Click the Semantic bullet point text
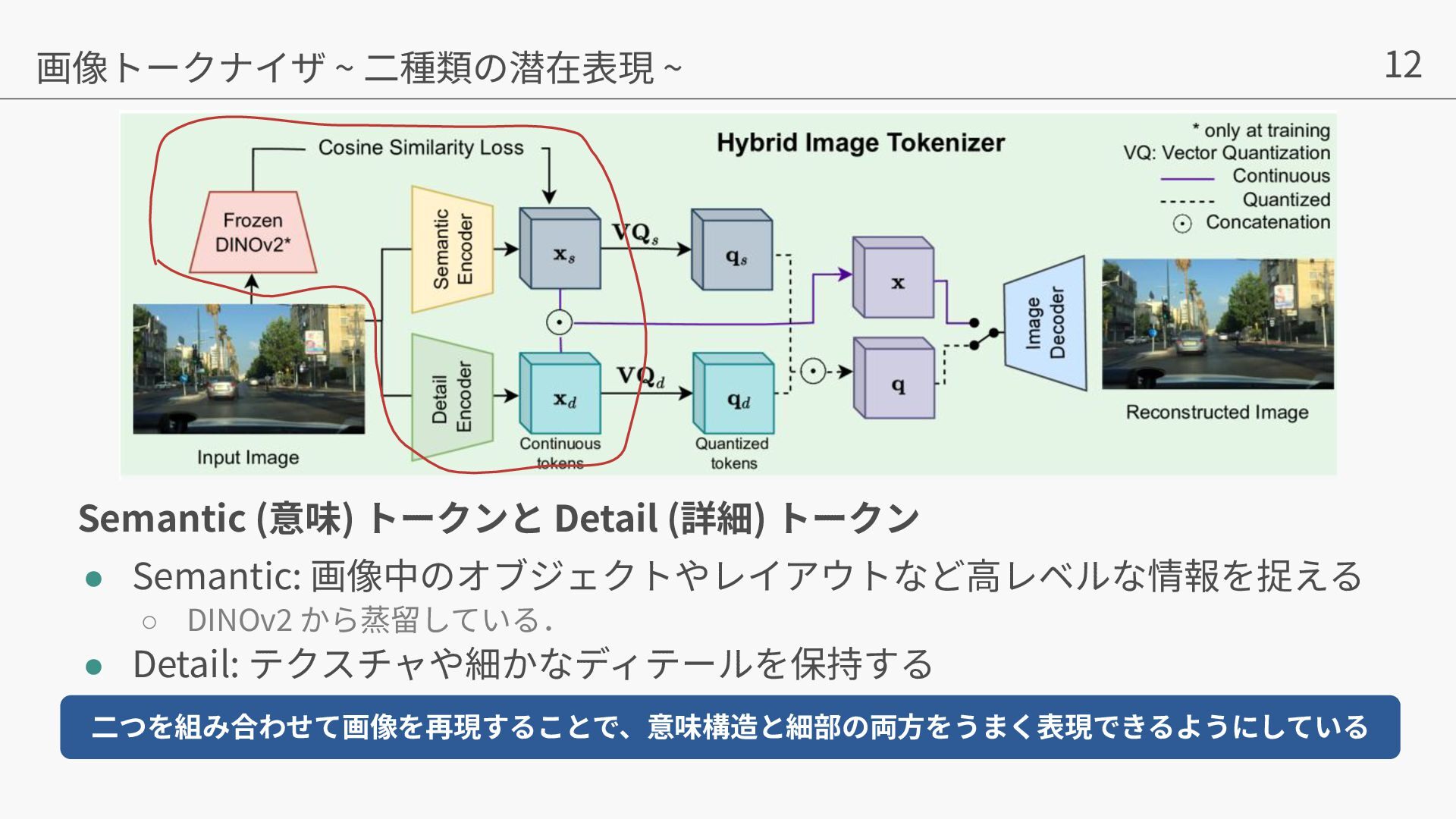The image size is (1456, 819). tap(747, 576)
